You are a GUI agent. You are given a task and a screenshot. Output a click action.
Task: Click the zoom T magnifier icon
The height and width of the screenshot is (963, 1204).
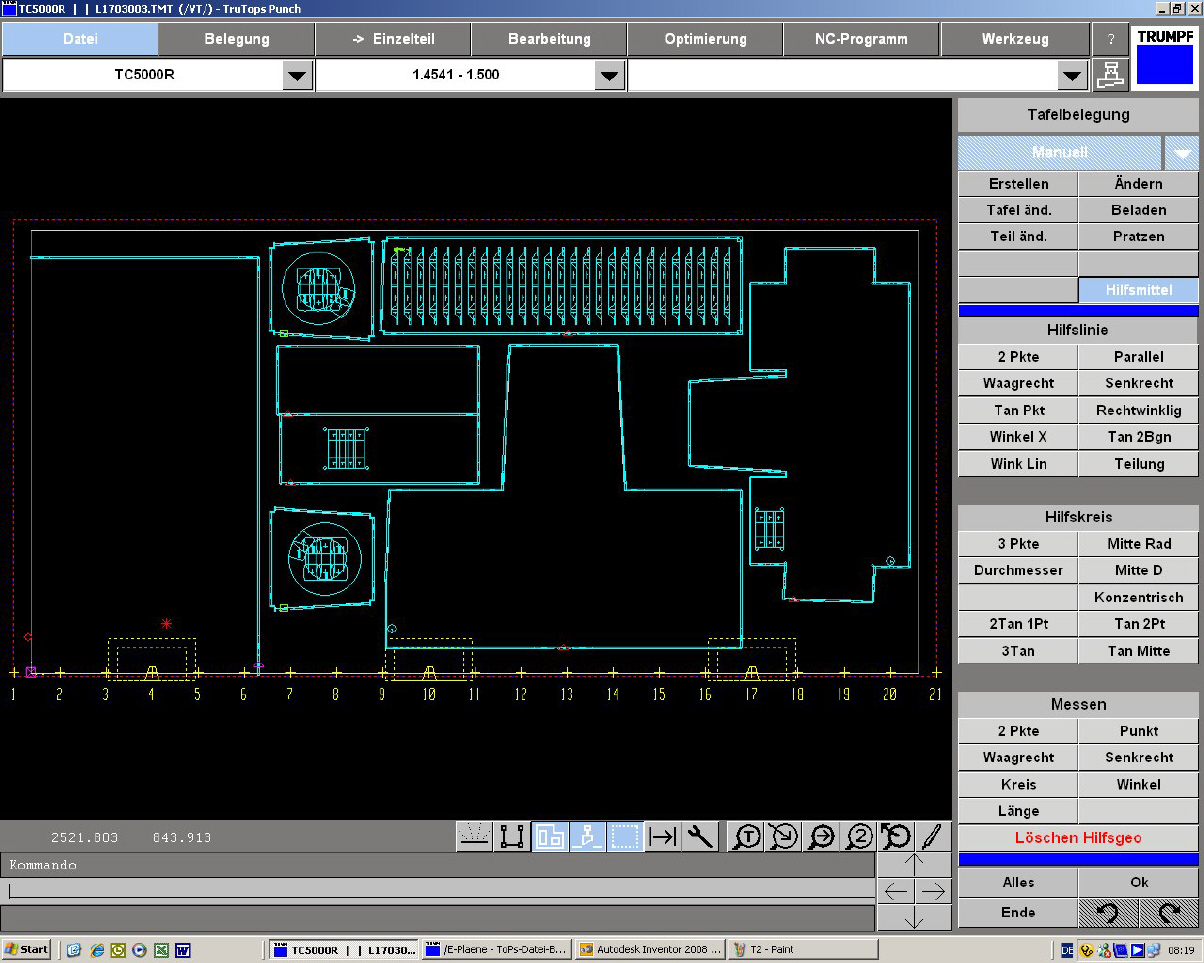(x=747, y=836)
